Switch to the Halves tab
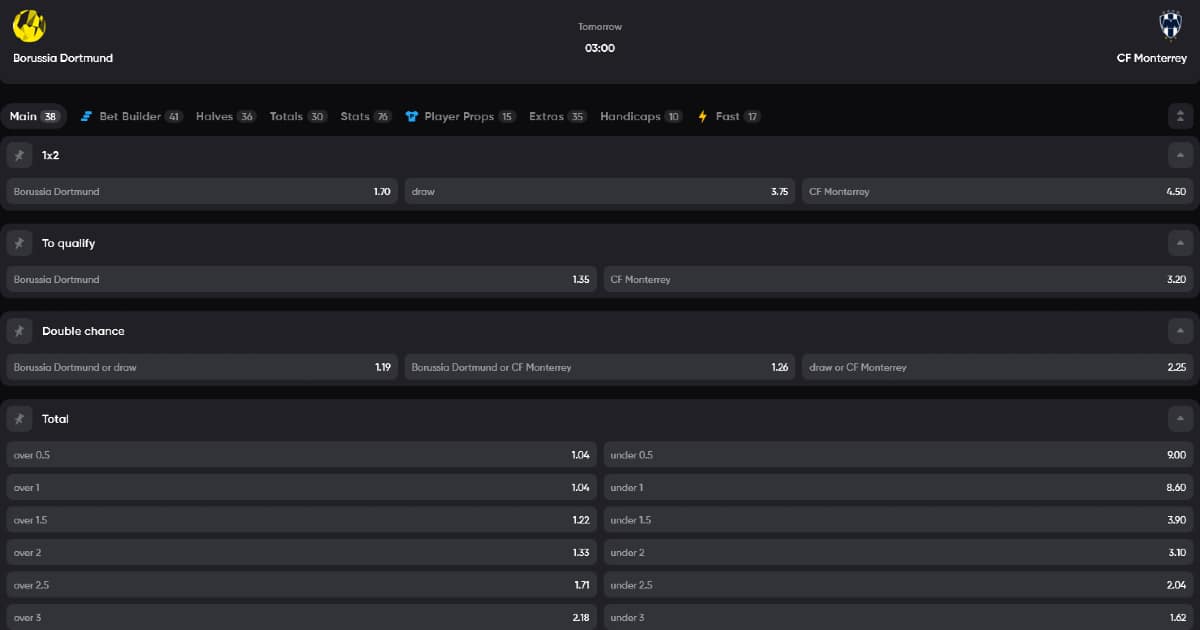Image resolution: width=1200 pixels, height=630 pixels. point(226,116)
